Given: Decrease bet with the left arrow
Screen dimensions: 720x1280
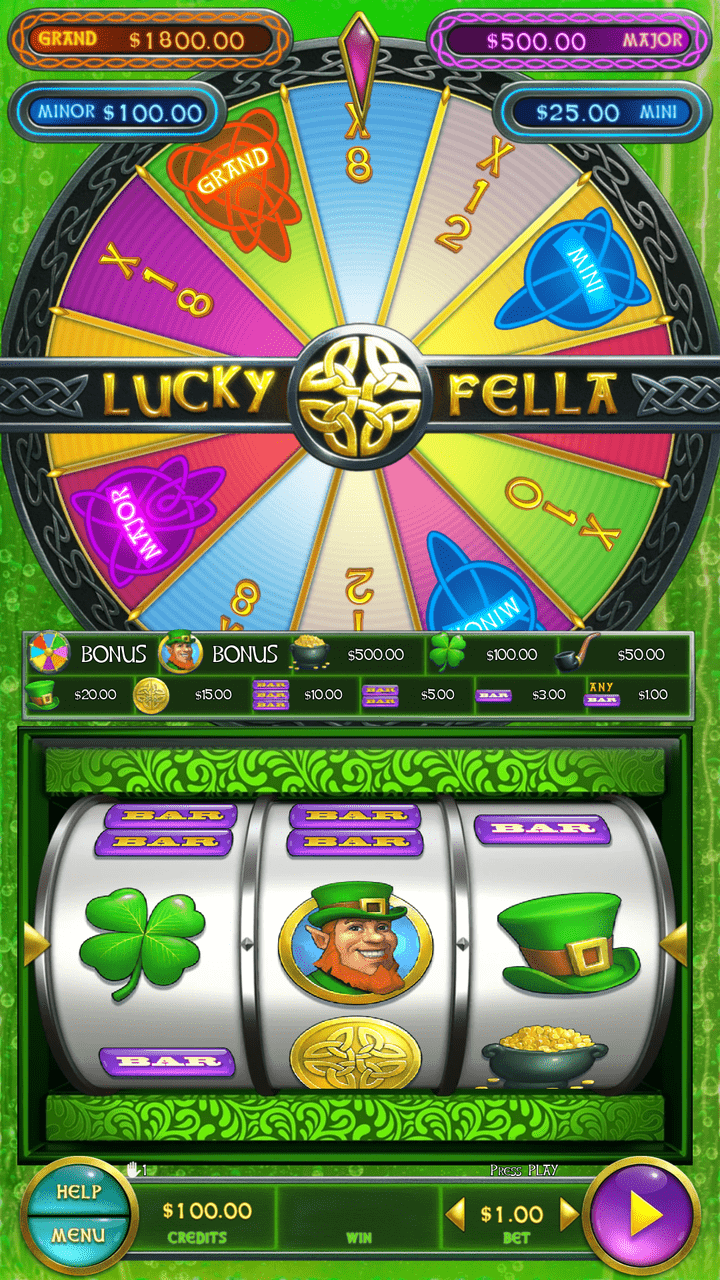Looking at the screenshot, I should pos(455,1214).
